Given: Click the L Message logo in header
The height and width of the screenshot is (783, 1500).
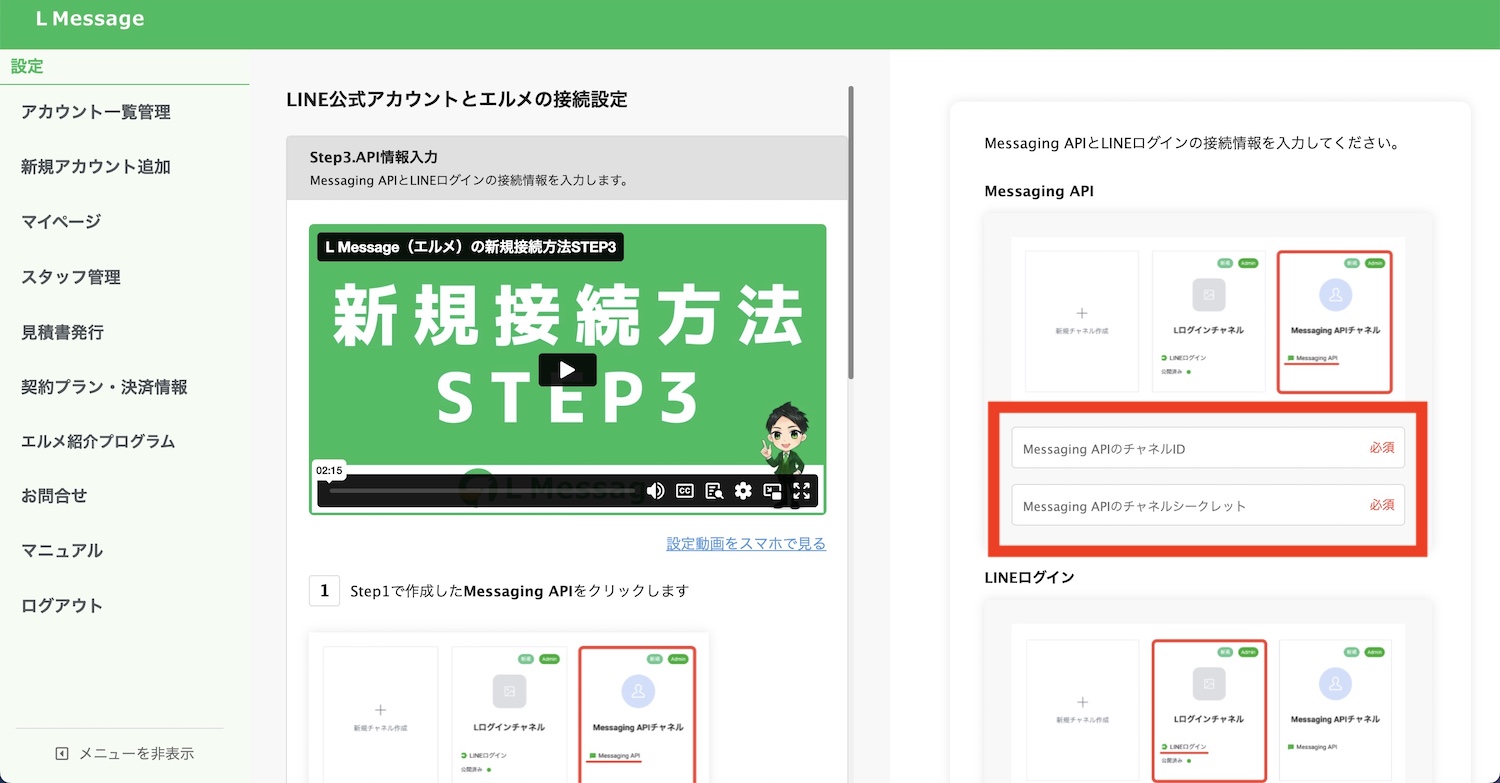Looking at the screenshot, I should click(x=90, y=19).
